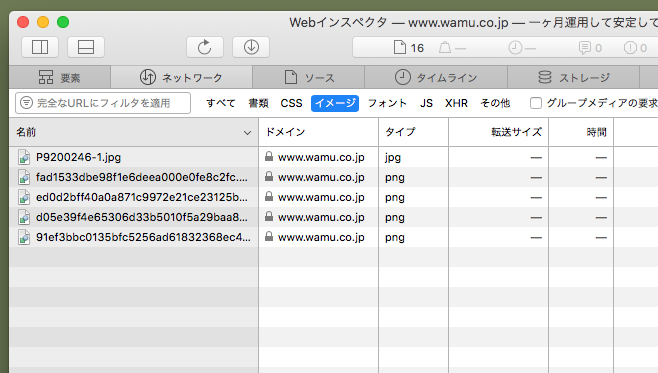
Task: Click the file icon of the d05e39f4e653 row
Action: tap(24, 217)
